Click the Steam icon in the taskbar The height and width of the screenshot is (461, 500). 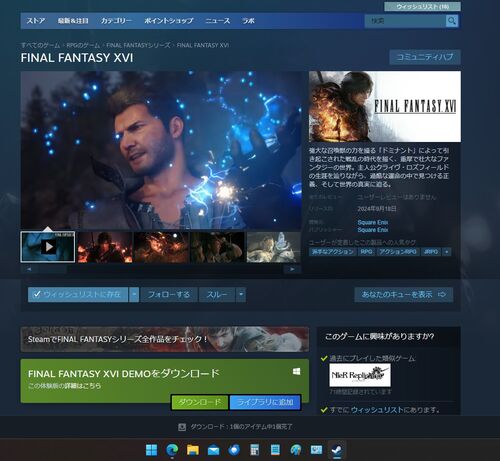click(x=337, y=450)
